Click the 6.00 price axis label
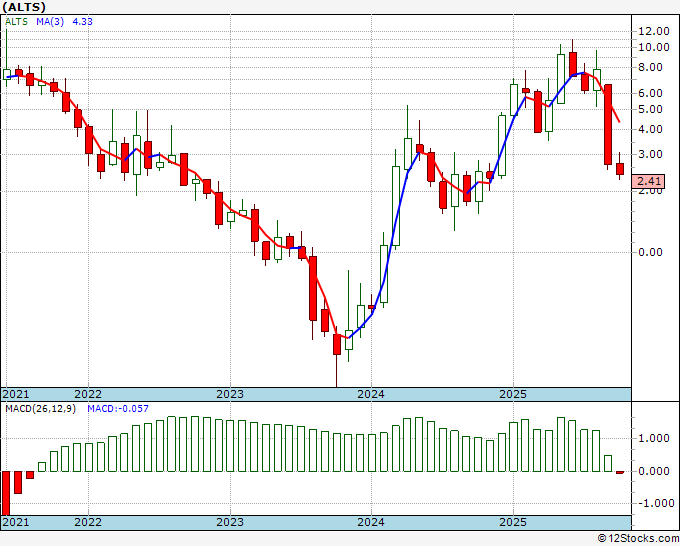The height and width of the screenshot is (546, 680). (651, 93)
